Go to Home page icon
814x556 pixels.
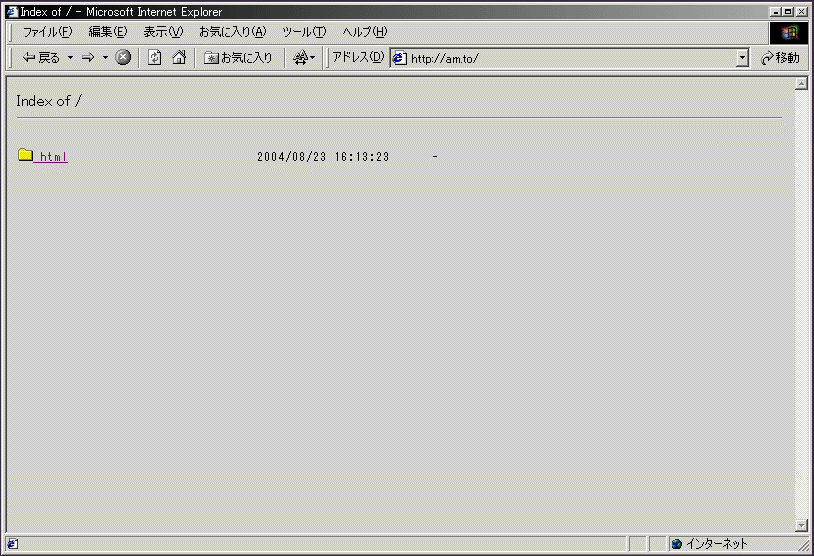[179, 58]
